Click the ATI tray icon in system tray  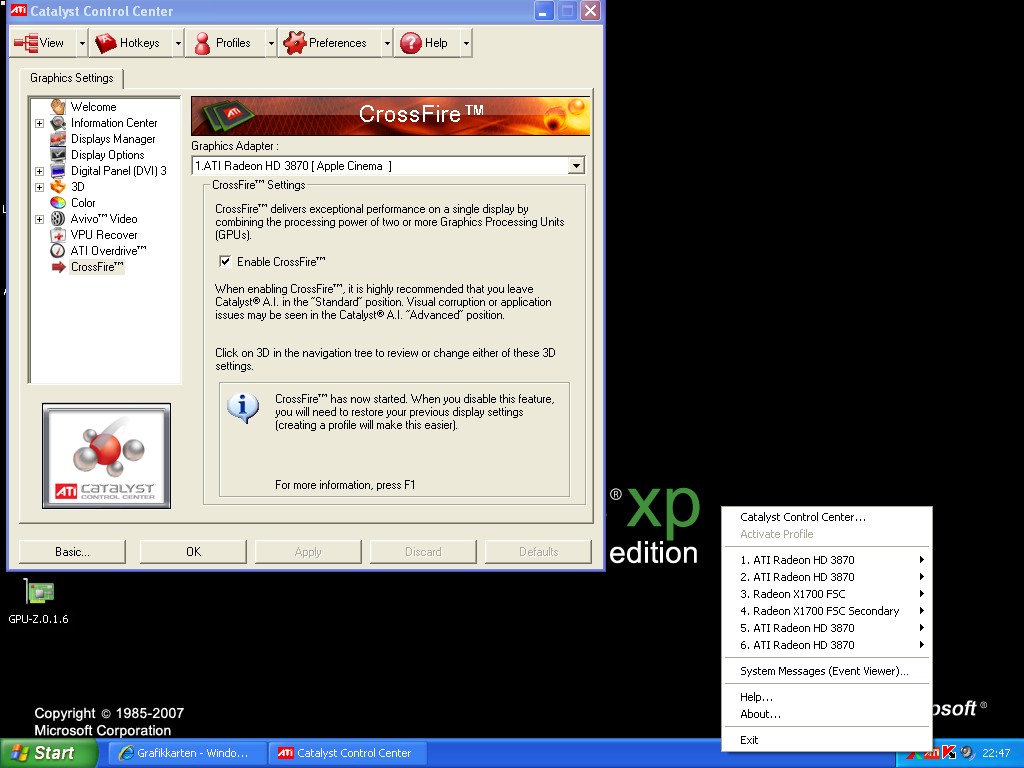coord(932,753)
